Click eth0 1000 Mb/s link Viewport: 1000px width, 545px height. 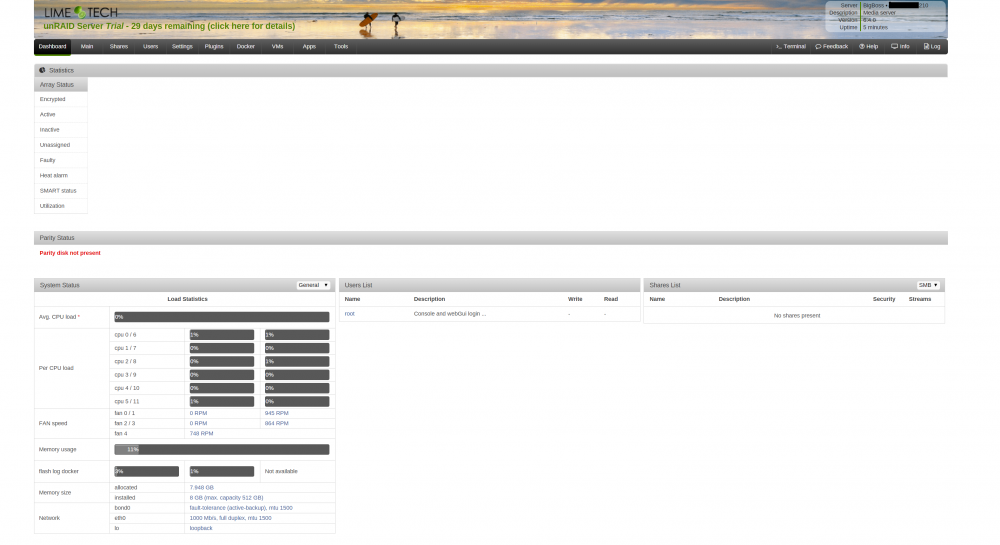(230, 518)
